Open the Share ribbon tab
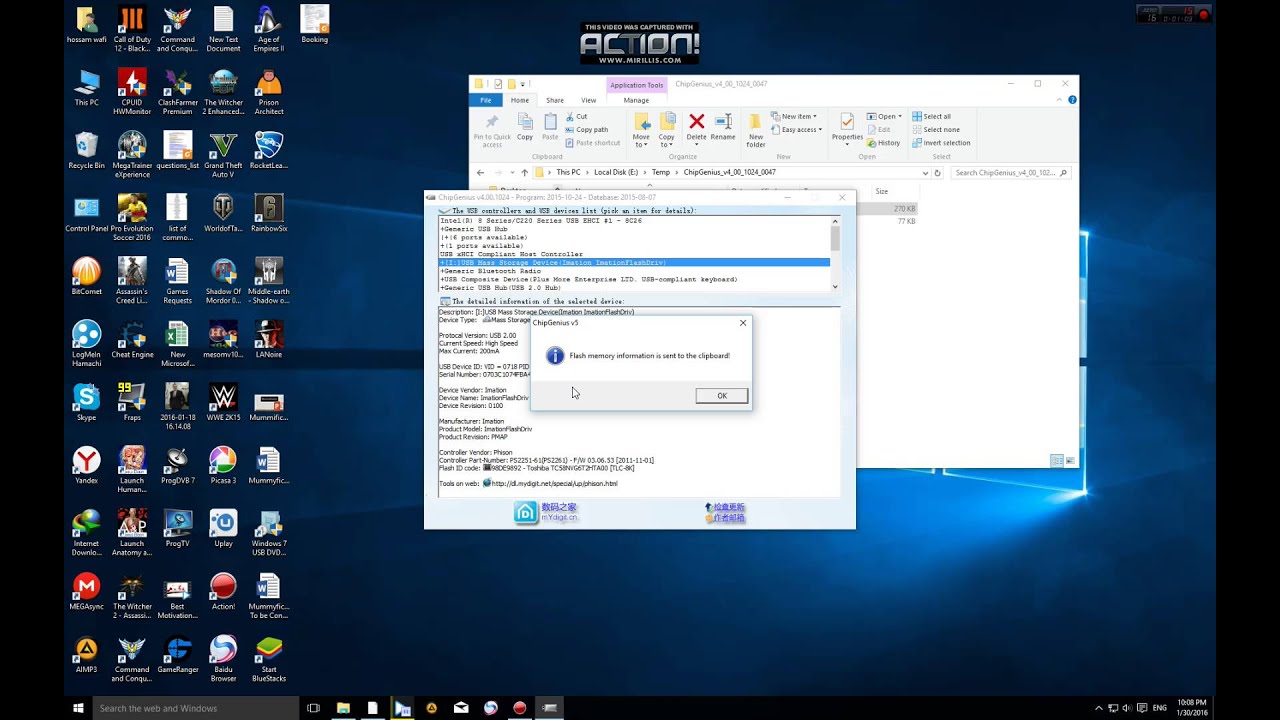The width and height of the screenshot is (1280, 720). 554,100
